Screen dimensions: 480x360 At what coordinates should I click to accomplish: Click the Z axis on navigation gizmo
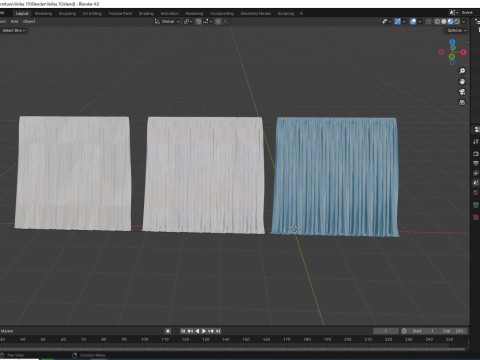pos(452,42)
